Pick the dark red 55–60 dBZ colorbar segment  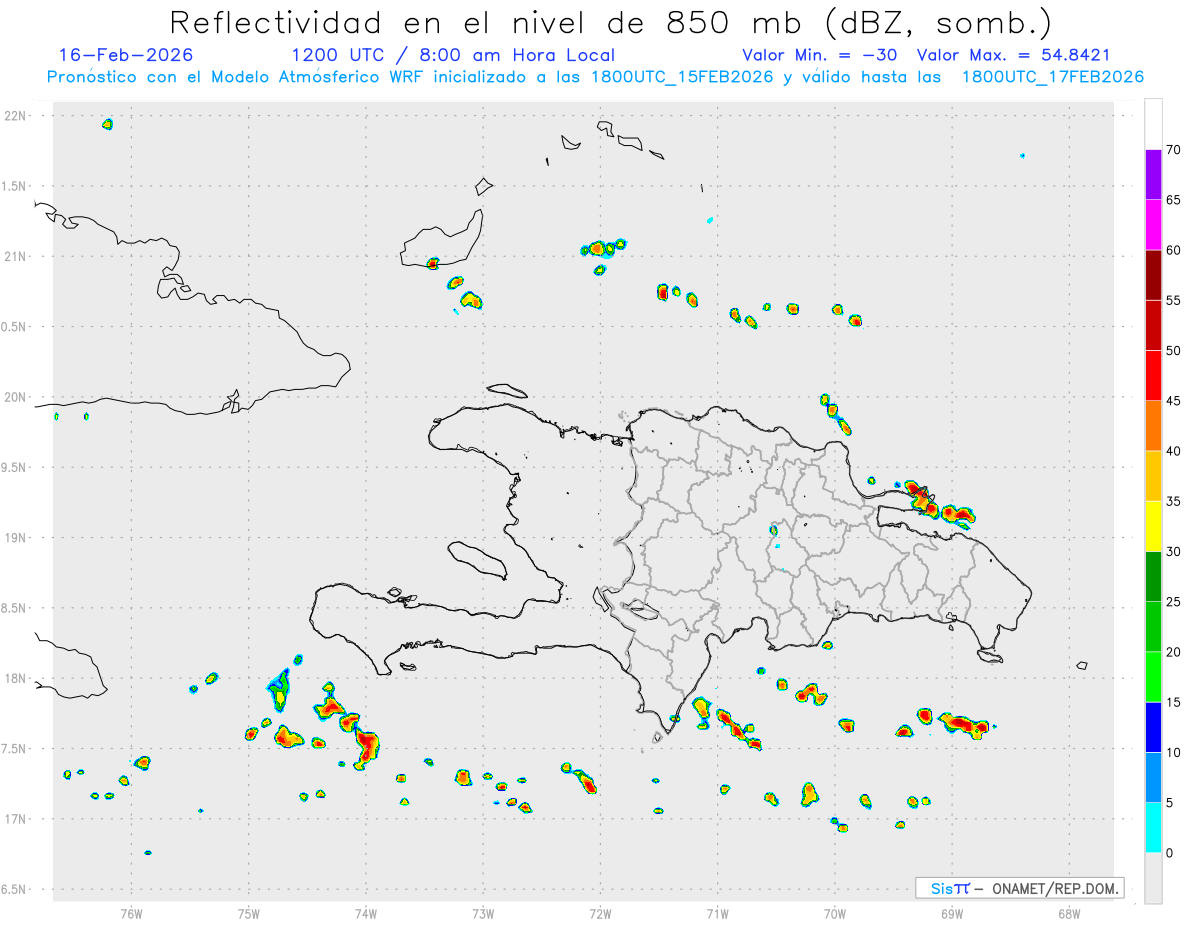tap(1153, 275)
